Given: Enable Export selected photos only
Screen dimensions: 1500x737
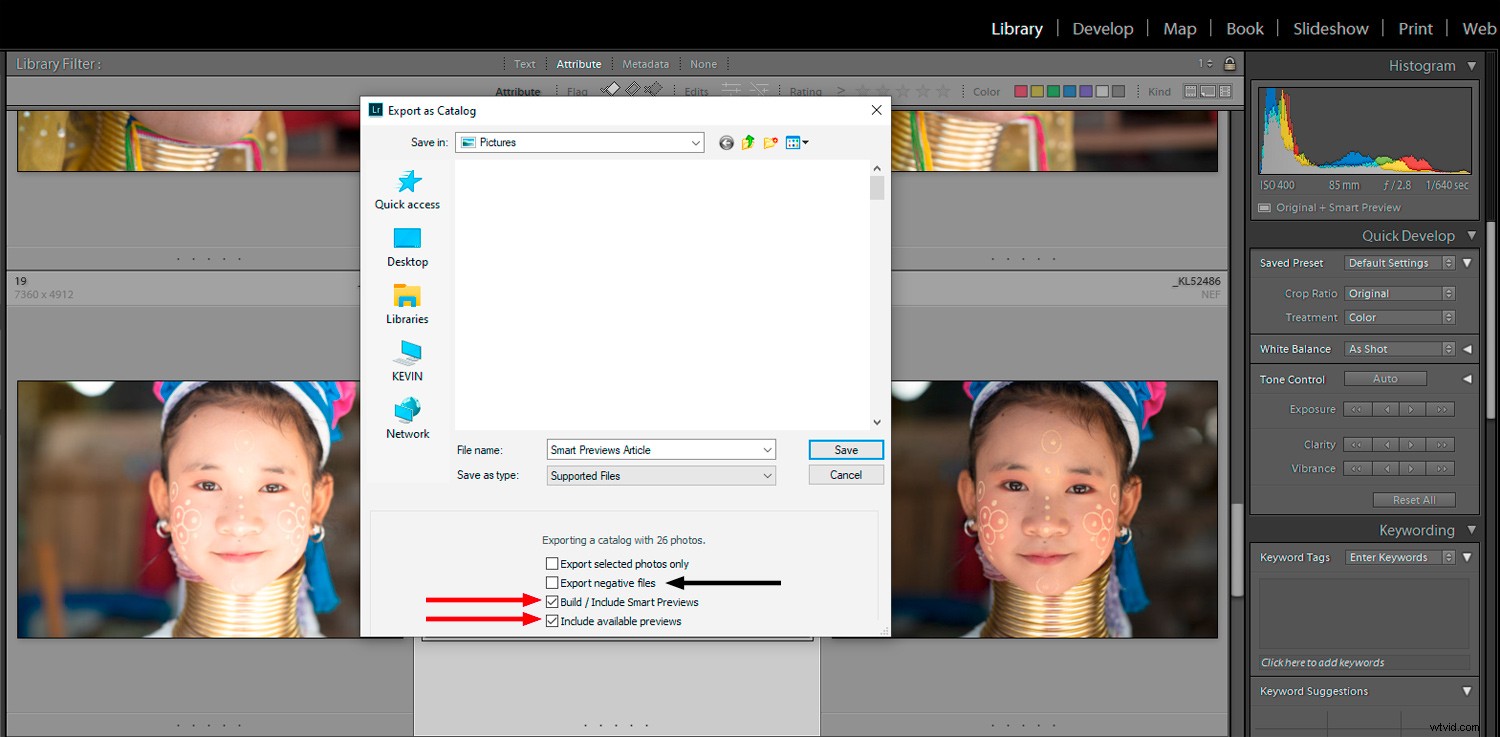Looking at the screenshot, I should [552, 563].
